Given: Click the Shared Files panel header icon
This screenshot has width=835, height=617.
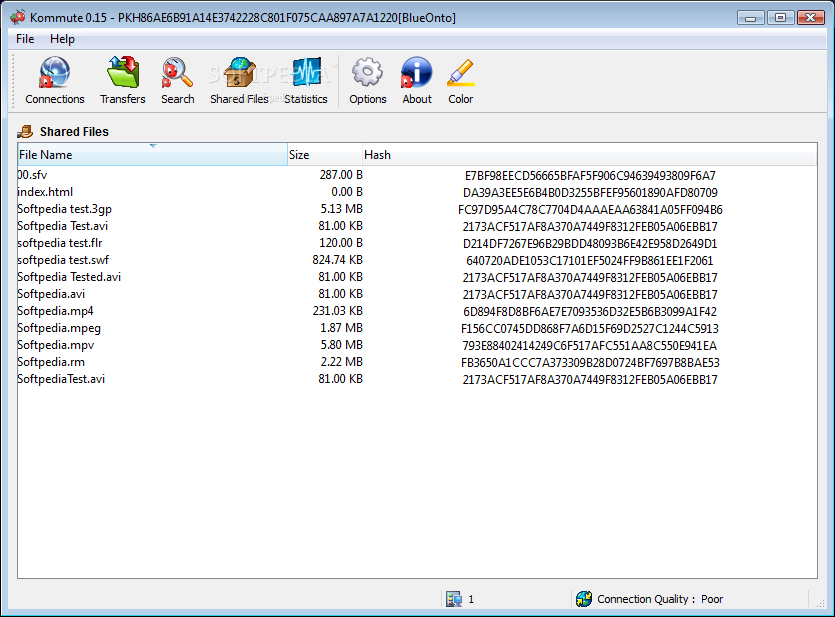Looking at the screenshot, I should click(x=25, y=131).
